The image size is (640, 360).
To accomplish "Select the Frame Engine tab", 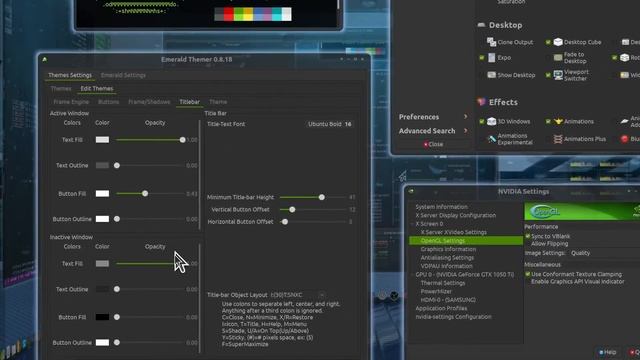I will 71,102.
